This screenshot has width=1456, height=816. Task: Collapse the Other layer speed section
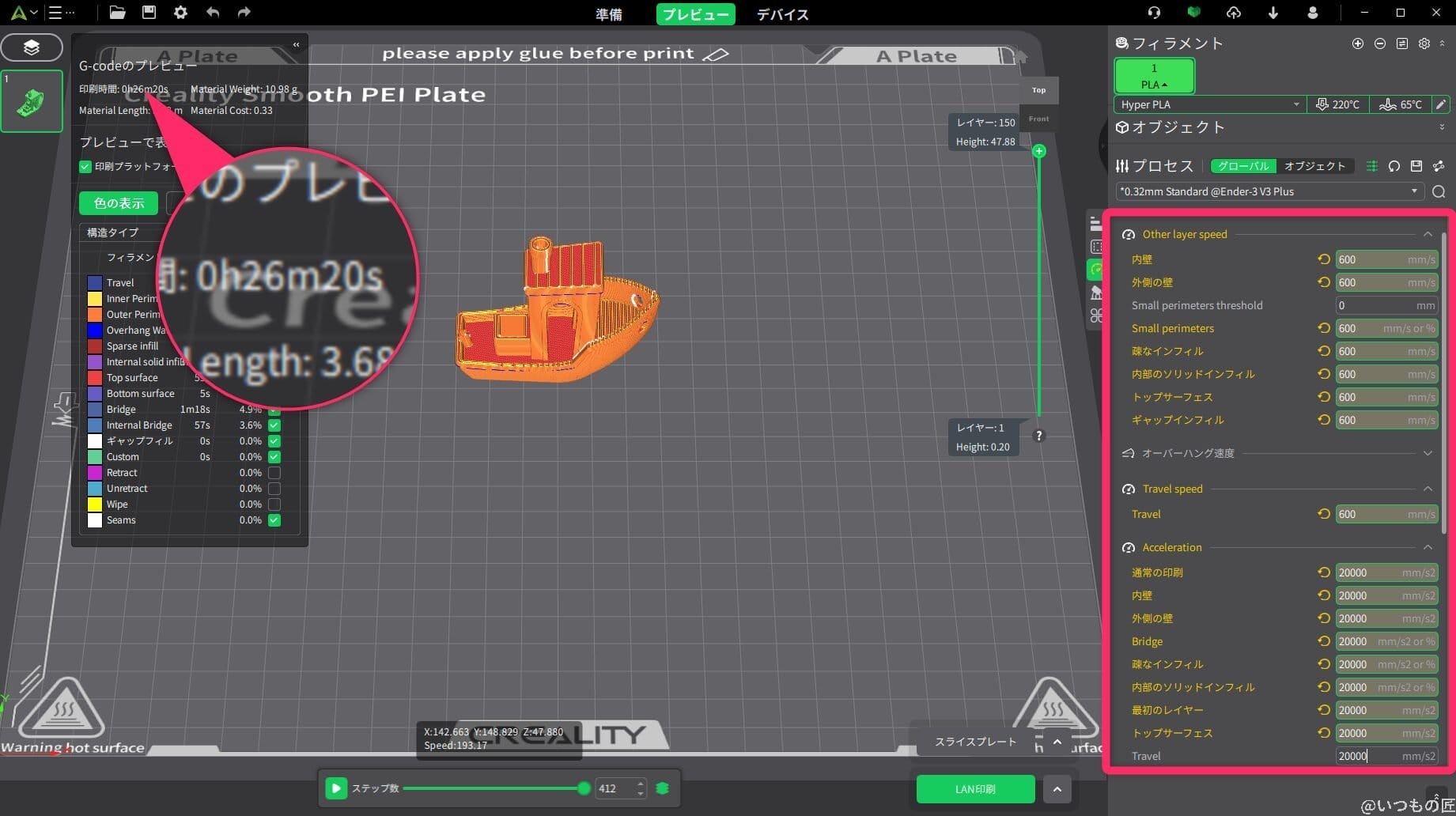[x=1428, y=233]
